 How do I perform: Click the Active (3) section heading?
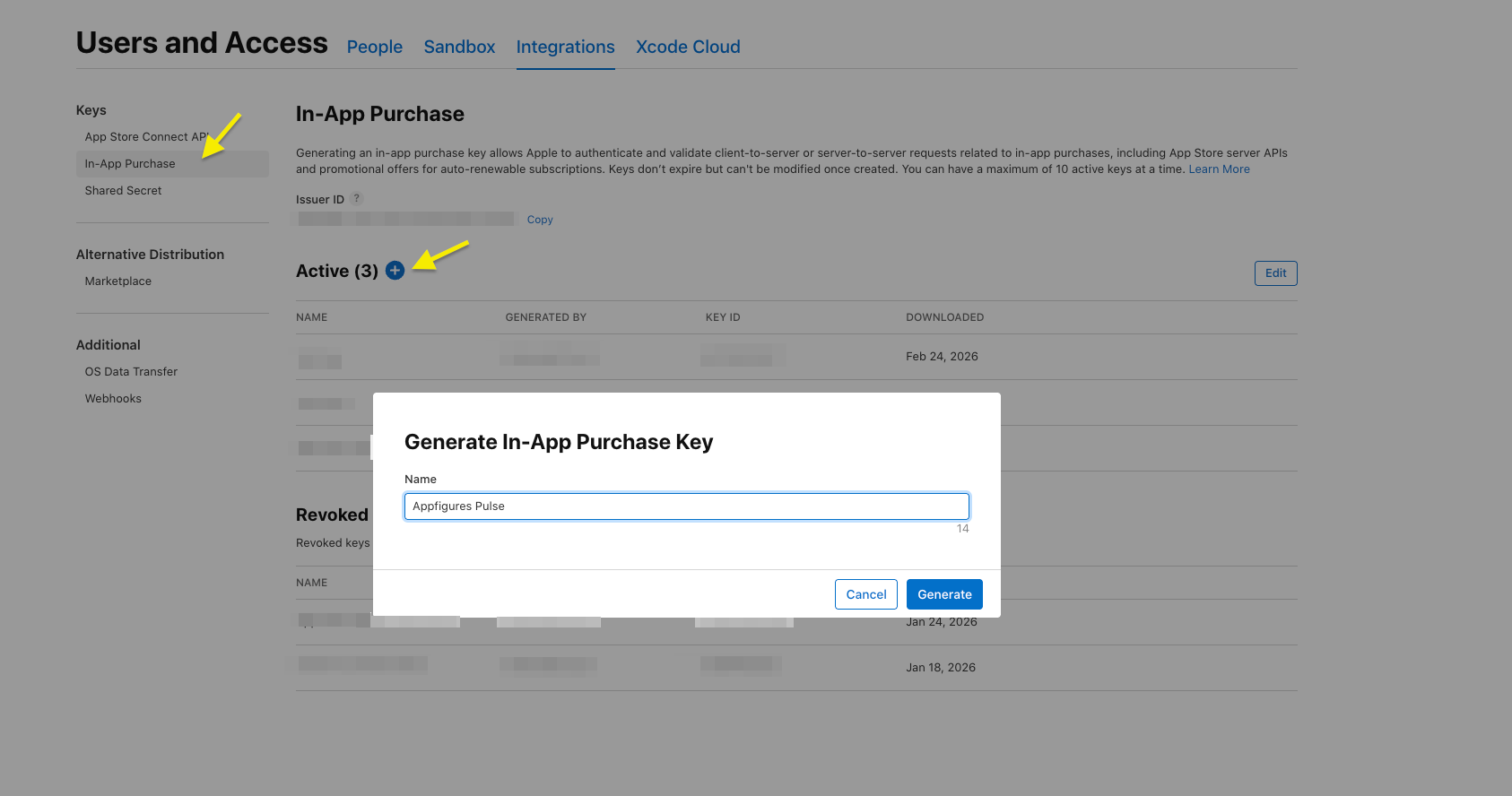[337, 271]
